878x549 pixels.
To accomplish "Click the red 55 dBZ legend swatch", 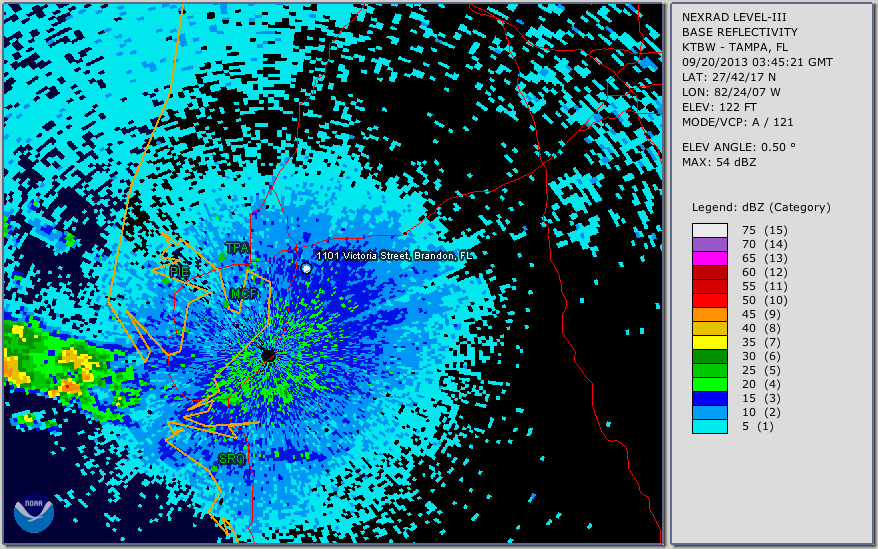I will (x=709, y=286).
